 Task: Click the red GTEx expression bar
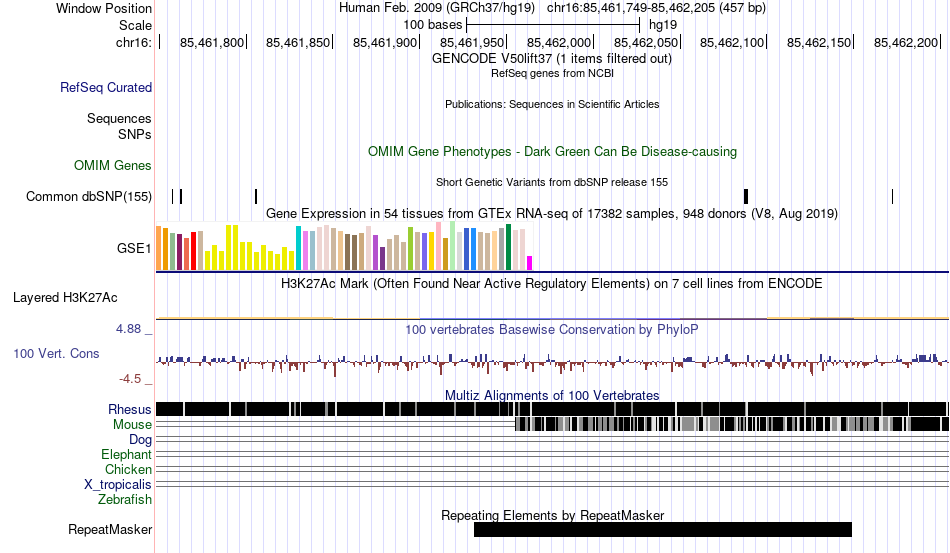[x=194, y=251]
